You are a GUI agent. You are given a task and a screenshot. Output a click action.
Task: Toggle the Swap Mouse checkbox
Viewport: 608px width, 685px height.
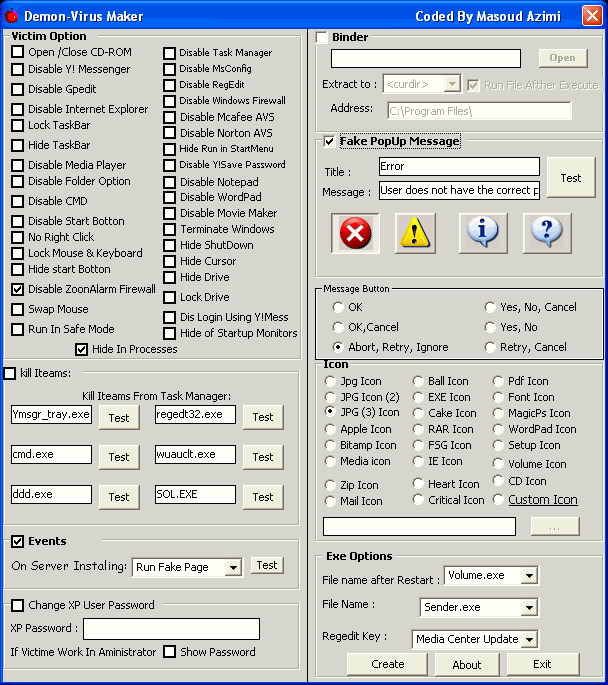coord(18,309)
